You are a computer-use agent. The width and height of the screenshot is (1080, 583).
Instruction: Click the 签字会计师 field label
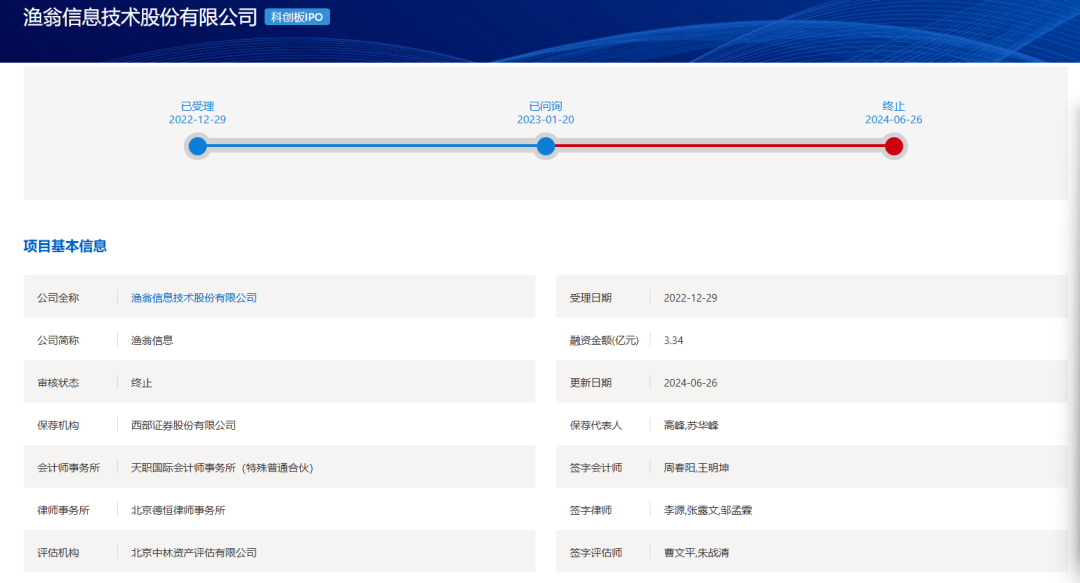[x=596, y=468]
